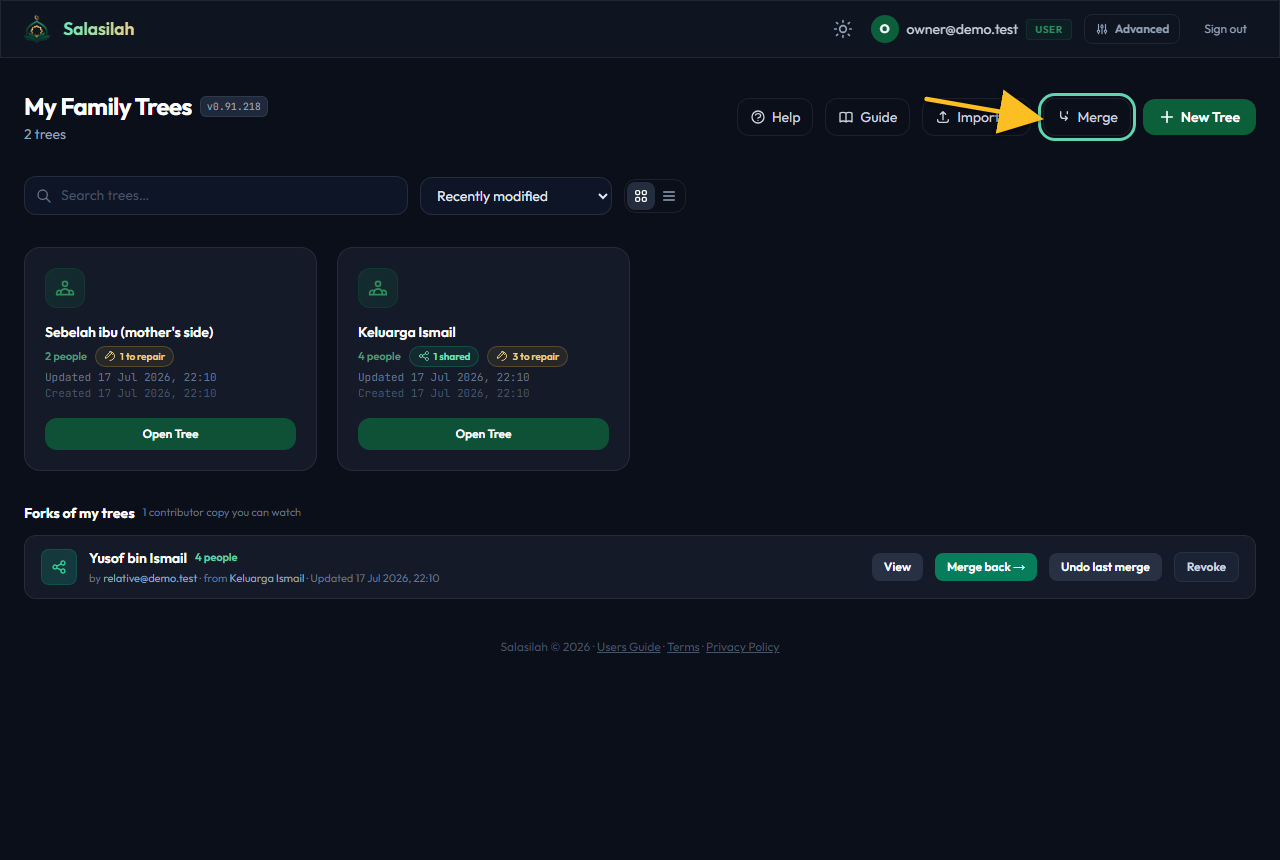Click the 'Forks of my trees' heading
The width and height of the screenshot is (1280, 860).
click(79, 513)
